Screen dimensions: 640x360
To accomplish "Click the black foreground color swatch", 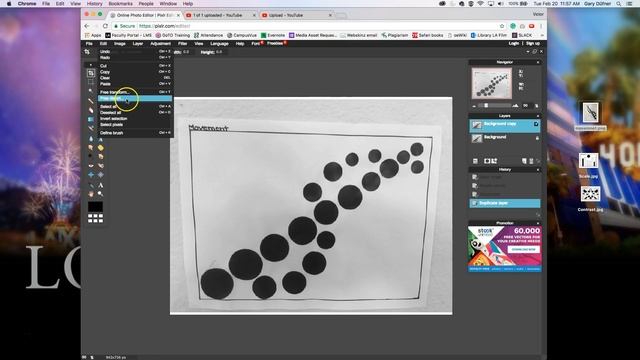I will click(95, 207).
